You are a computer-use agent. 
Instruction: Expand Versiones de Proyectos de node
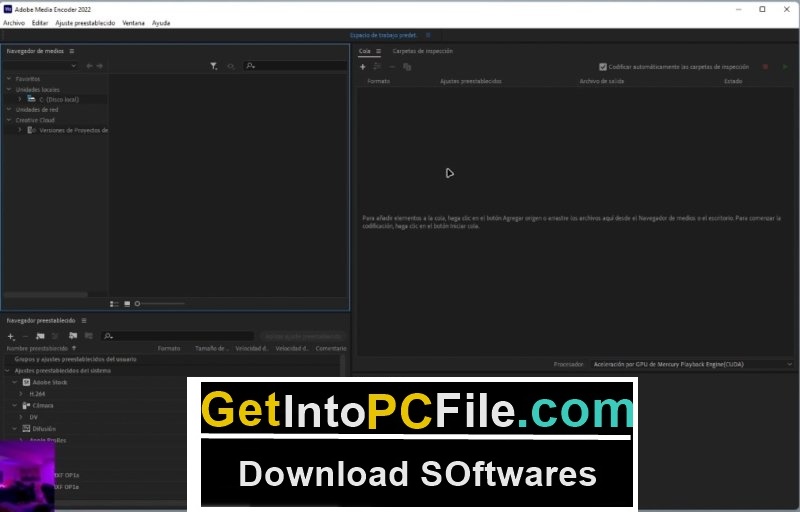pyautogui.click(x=19, y=130)
